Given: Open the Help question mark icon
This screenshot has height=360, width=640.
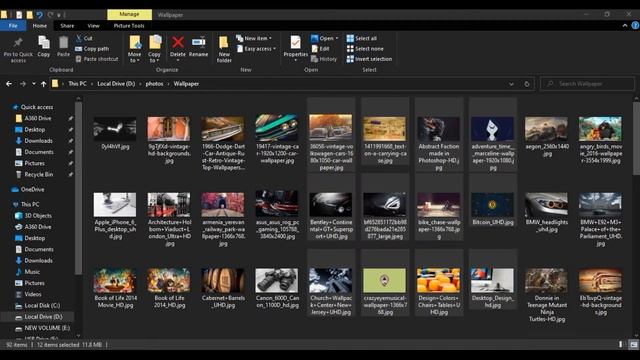Looking at the screenshot, I should [635, 25].
